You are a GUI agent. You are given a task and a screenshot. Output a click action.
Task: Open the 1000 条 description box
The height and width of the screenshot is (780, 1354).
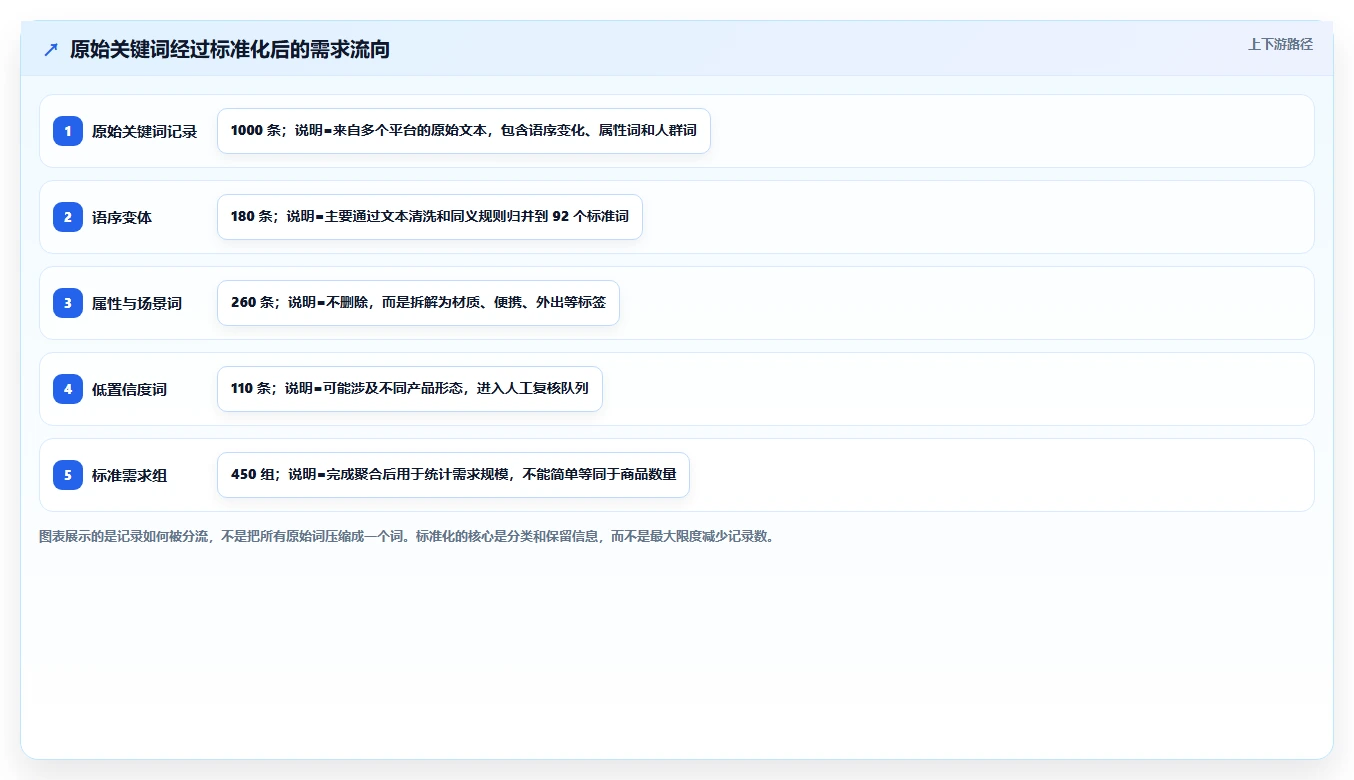coord(464,131)
